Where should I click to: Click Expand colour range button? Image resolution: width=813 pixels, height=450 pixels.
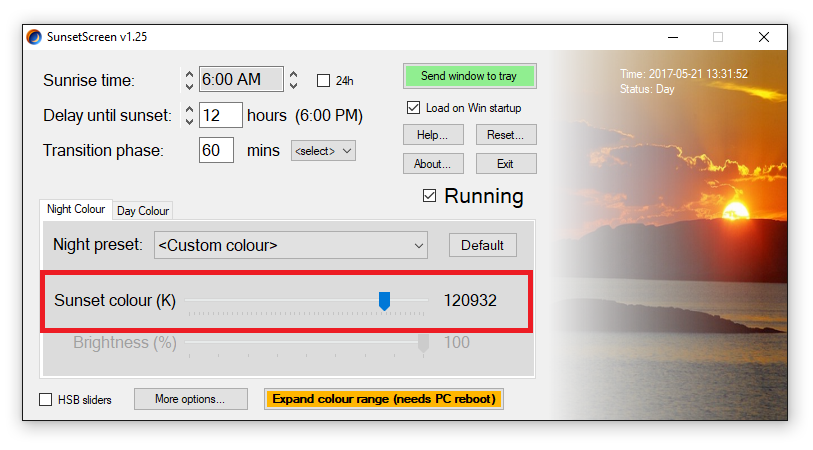(384, 399)
